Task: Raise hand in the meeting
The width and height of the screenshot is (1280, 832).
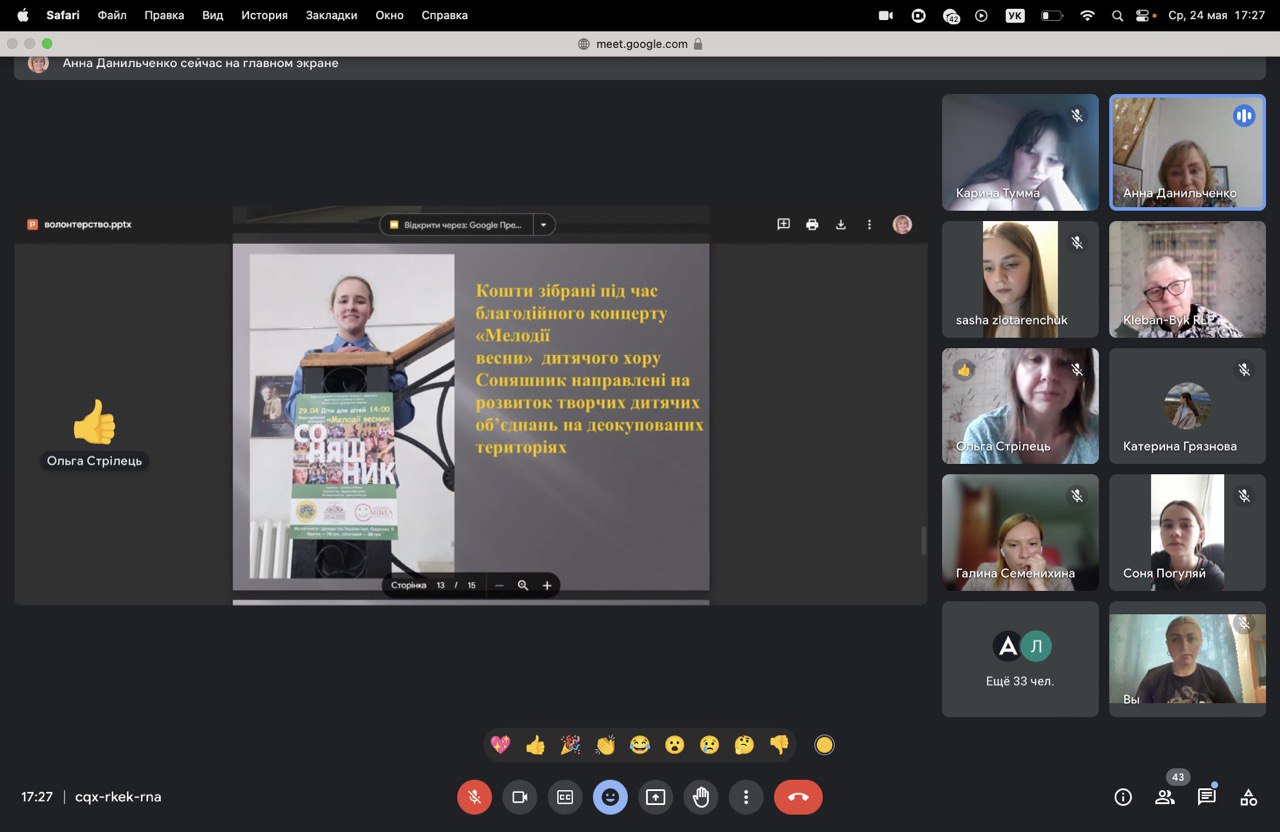Action: (x=701, y=797)
